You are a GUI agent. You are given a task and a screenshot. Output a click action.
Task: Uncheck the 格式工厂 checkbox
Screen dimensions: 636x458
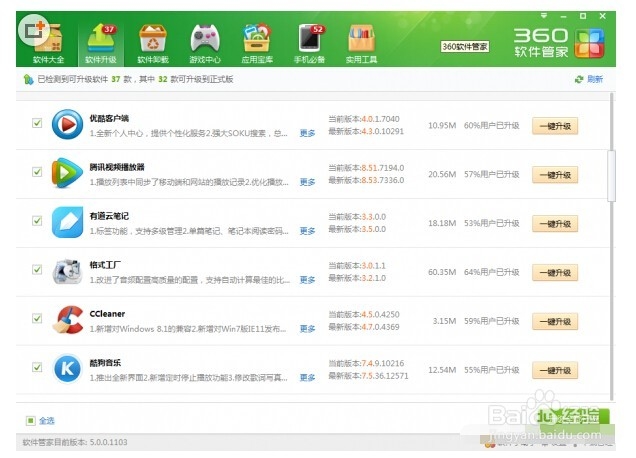37,270
